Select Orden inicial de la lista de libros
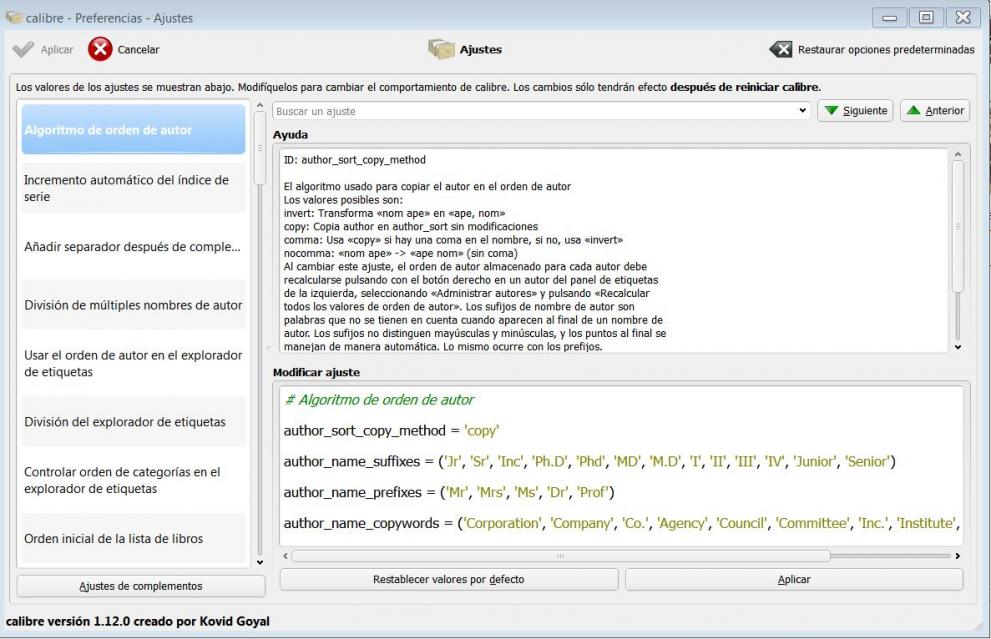Viewport: 991px width, 639px height. coord(132,539)
